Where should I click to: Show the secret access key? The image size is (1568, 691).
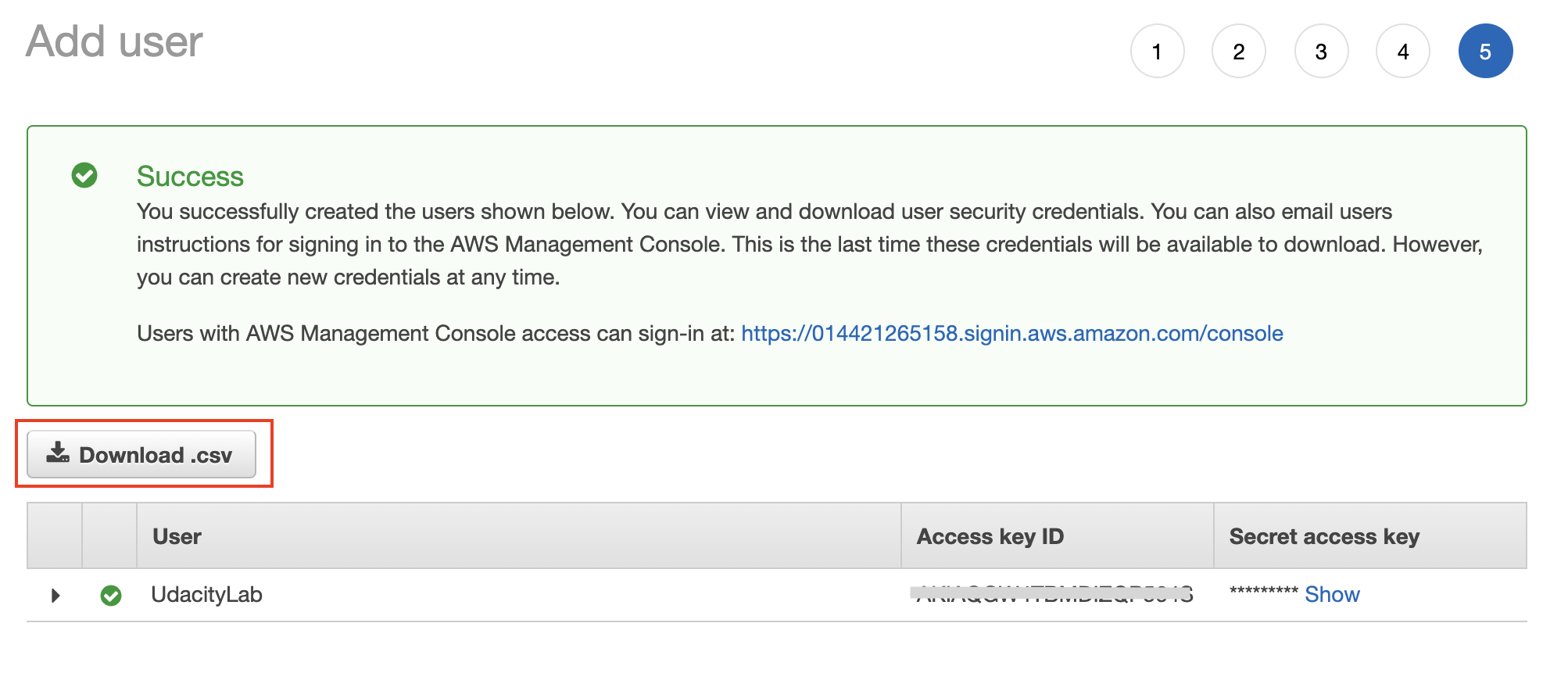coord(1332,595)
